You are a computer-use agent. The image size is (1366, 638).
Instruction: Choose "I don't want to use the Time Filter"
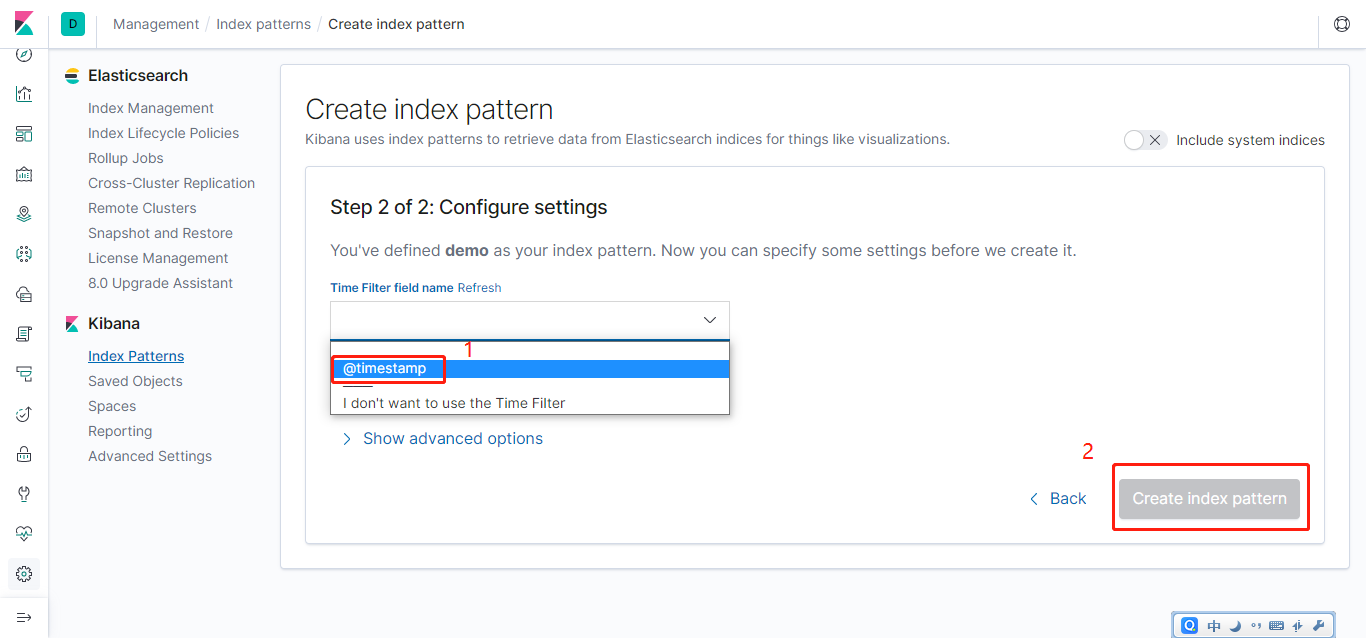[454, 403]
